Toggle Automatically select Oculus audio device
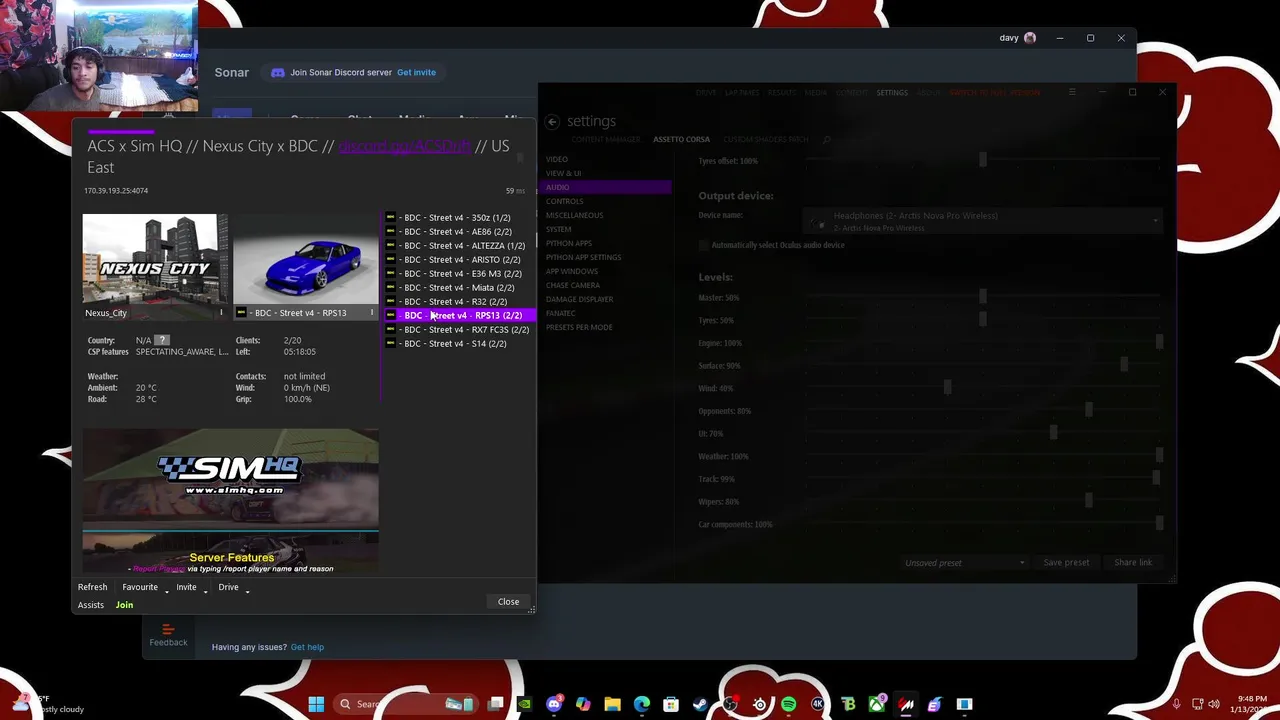1280x720 pixels. [x=704, y=245]
